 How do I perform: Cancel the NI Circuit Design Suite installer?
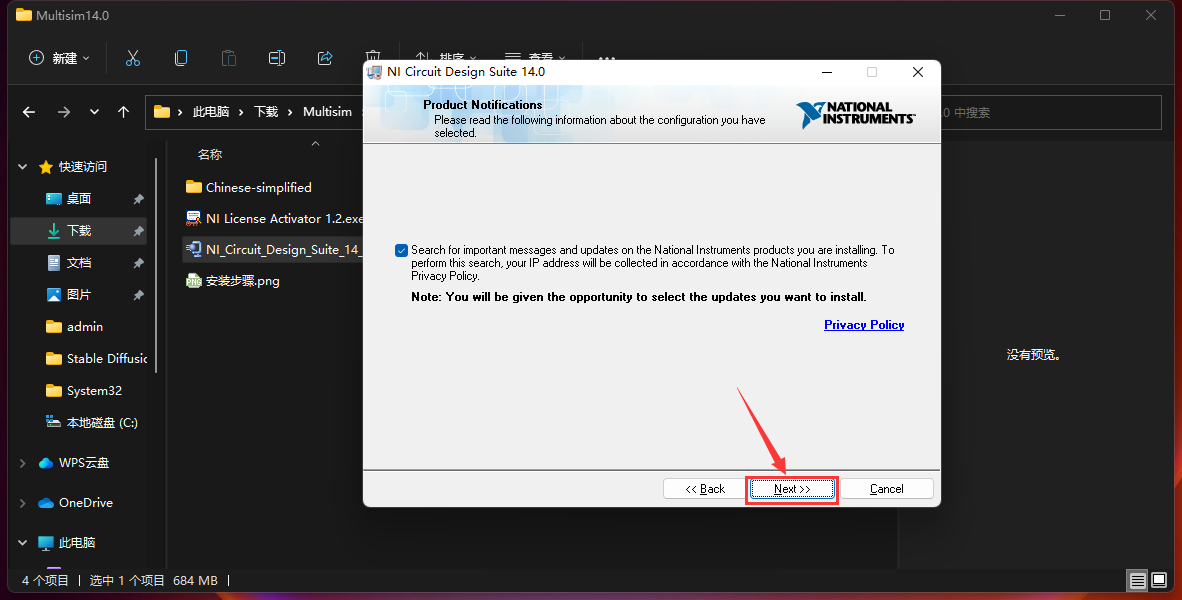[886, 489]
